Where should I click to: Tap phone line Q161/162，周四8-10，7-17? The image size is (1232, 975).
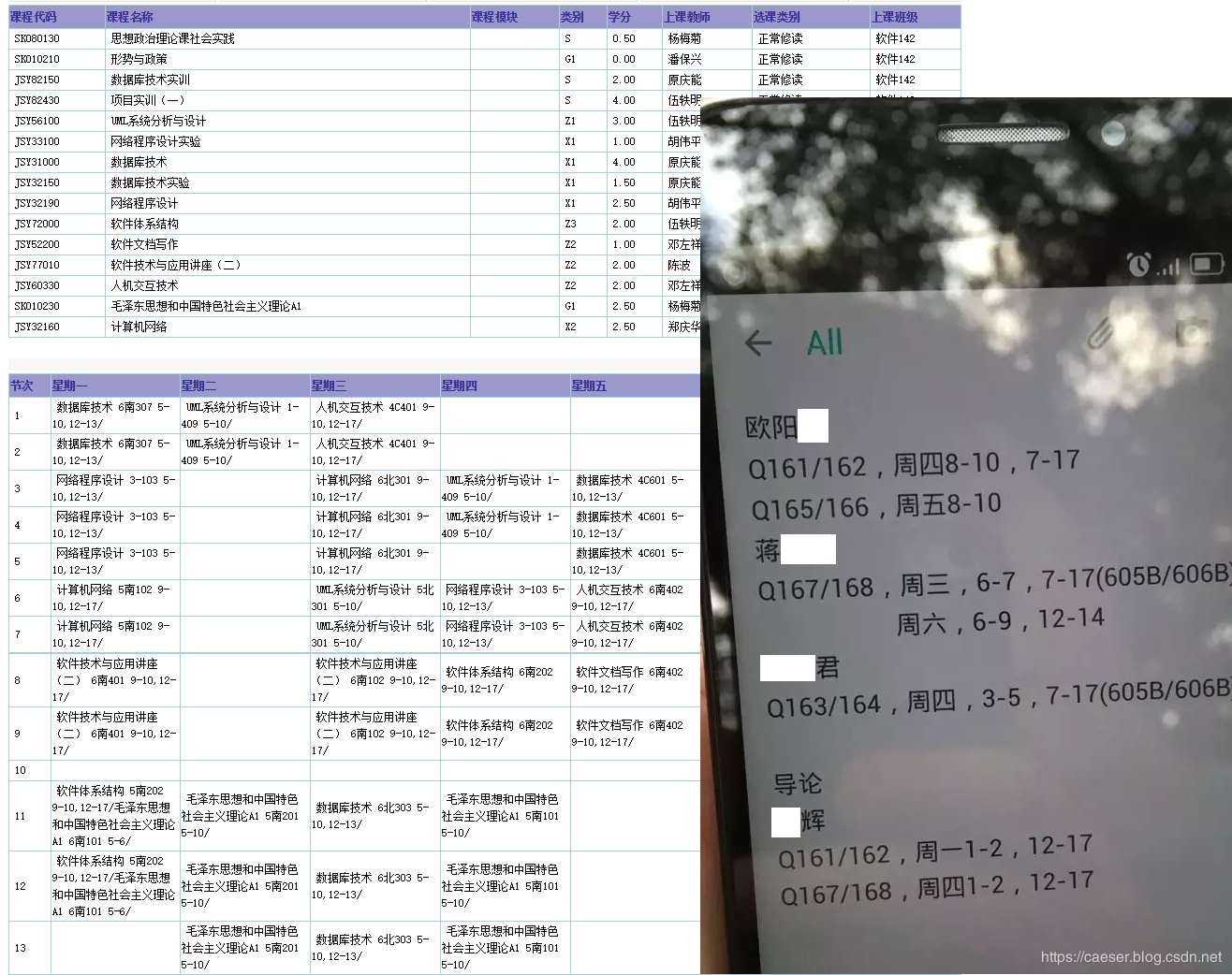(x=914, y=463)
